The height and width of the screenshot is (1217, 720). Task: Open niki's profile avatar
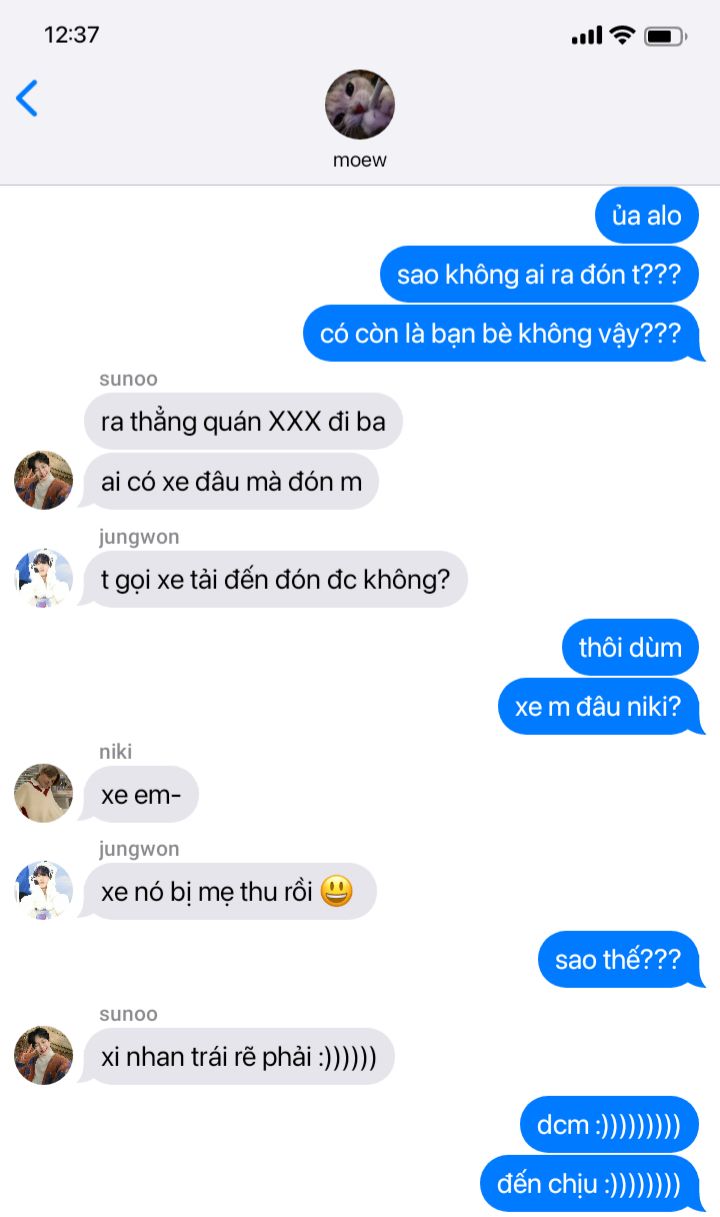click(x=43, y=793)
